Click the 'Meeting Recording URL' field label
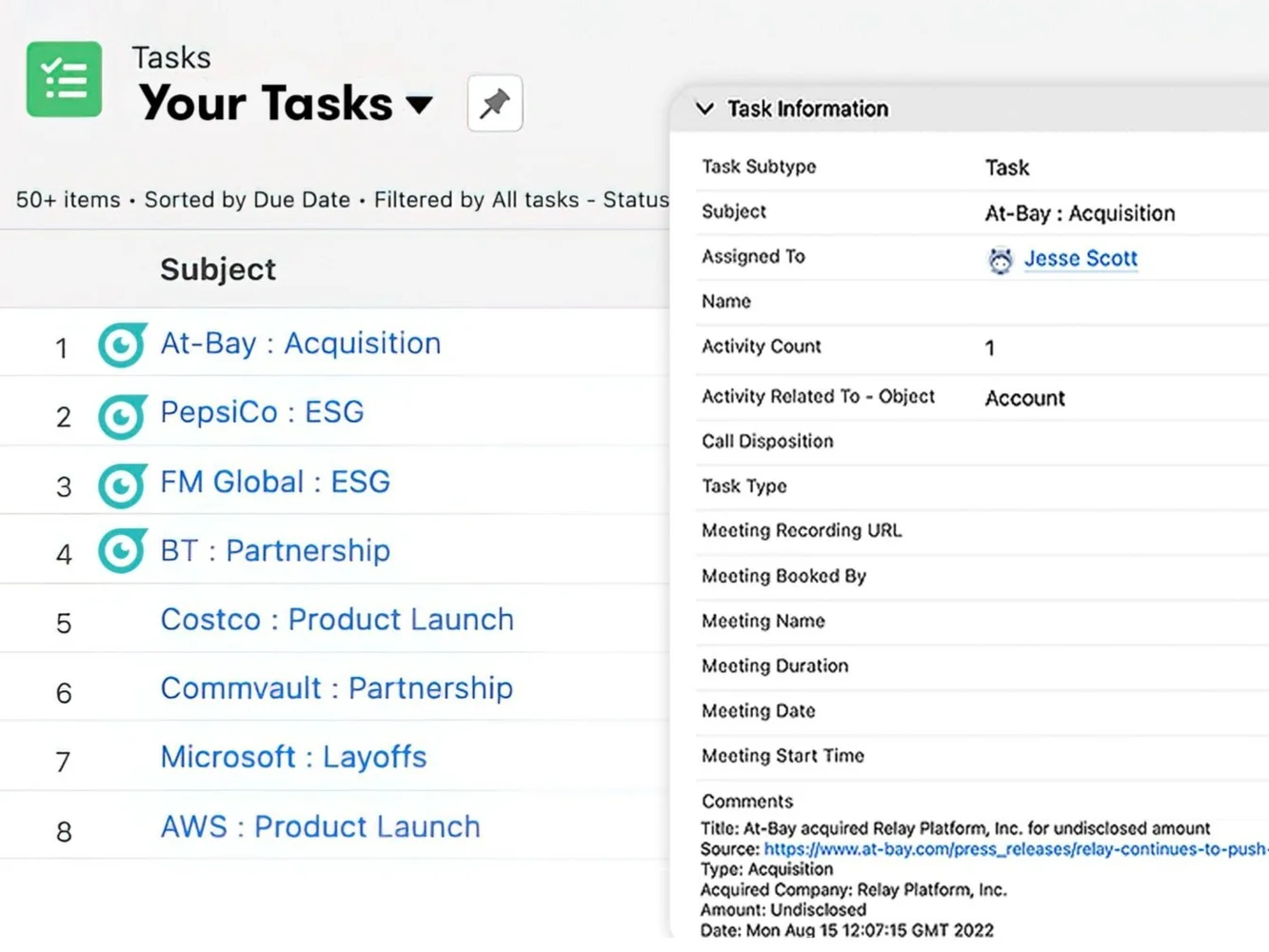This screenshot has width=1269, height=952. (x=802, y=530)
